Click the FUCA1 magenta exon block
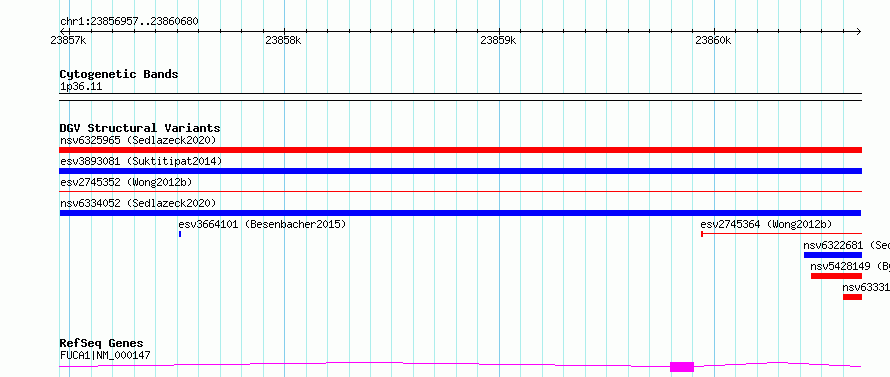The image size is (890, 377). pos(682,367)
